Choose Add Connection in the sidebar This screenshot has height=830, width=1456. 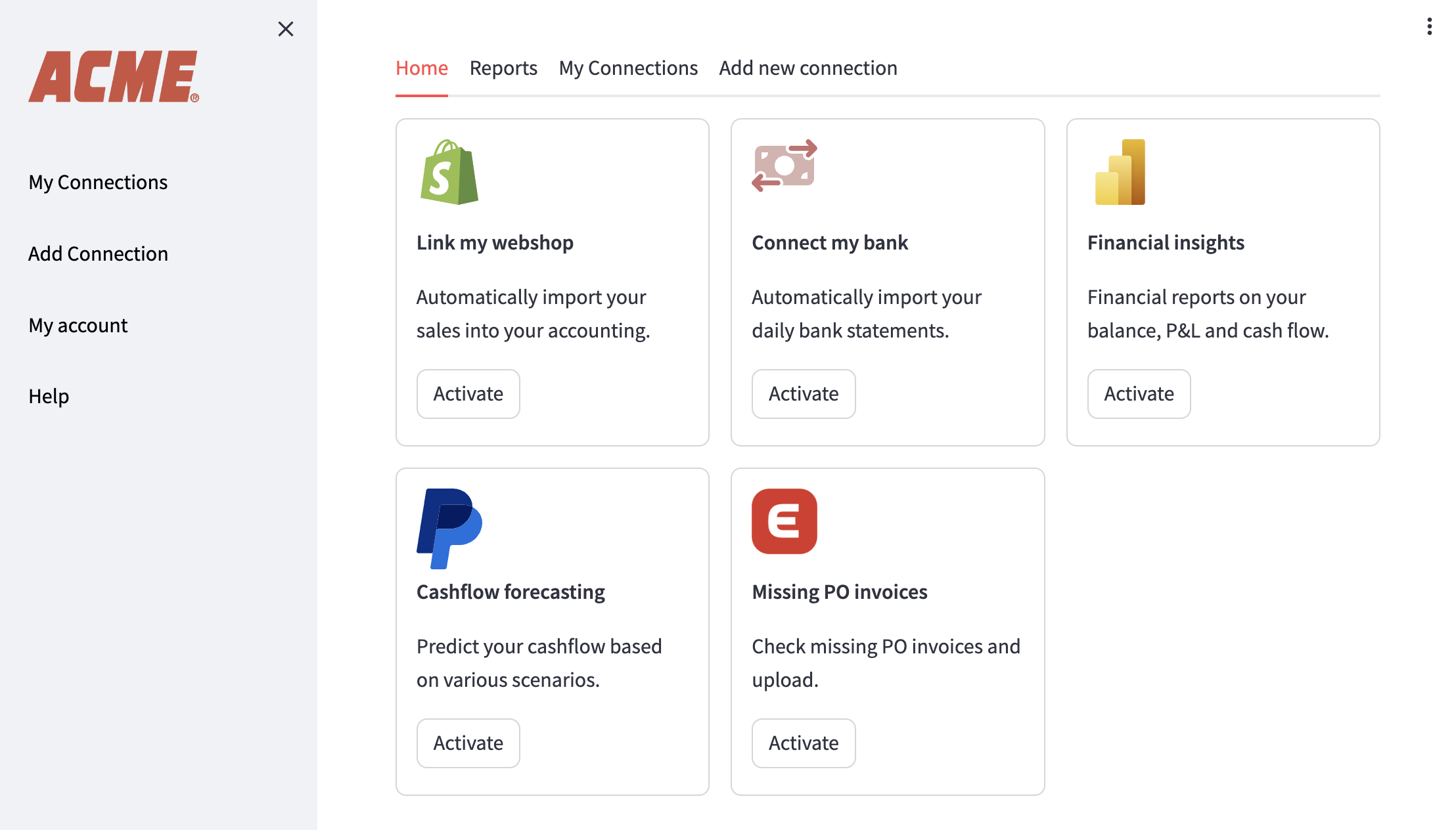[99, 253]
